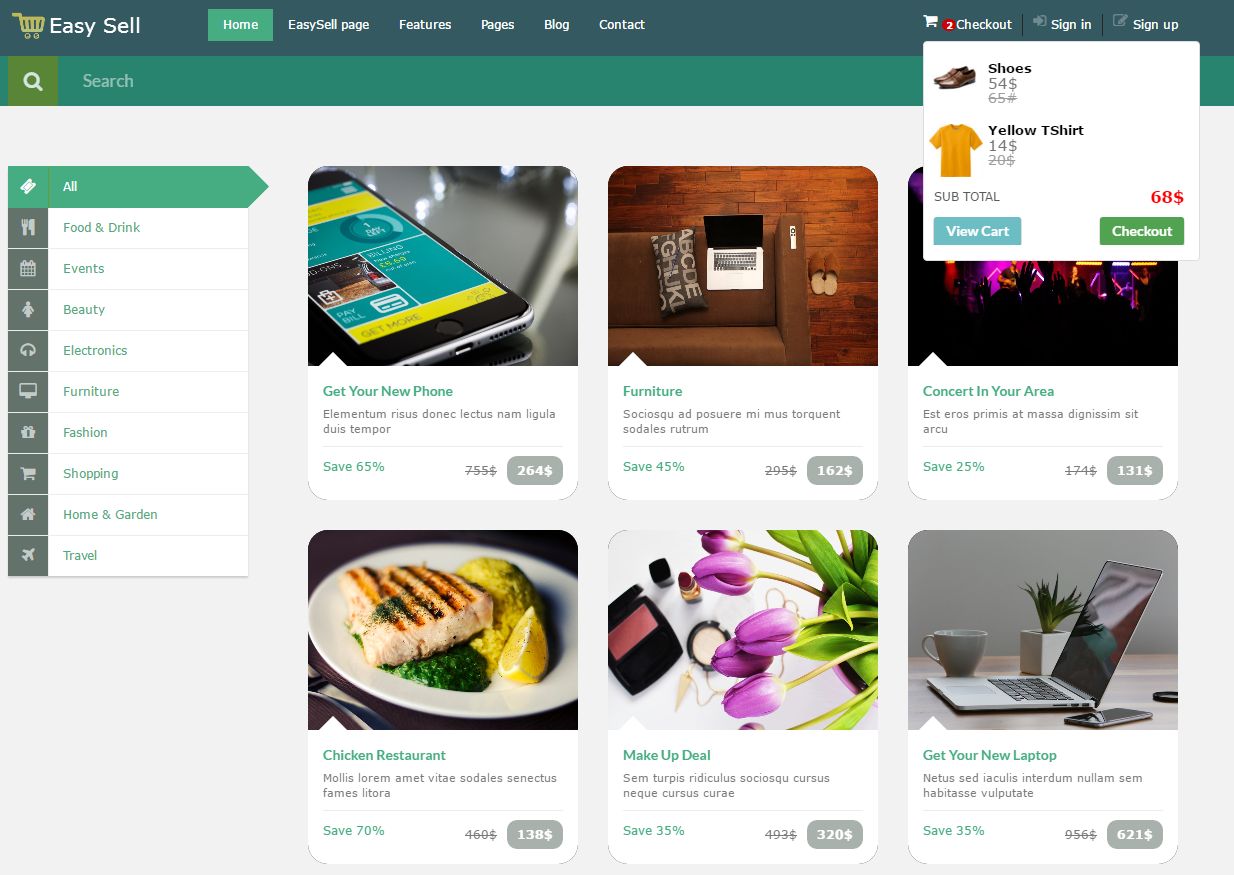Open the Get Your New Phone thumbnail
This screenshot has height=875, width=1234.
(443, 266)
